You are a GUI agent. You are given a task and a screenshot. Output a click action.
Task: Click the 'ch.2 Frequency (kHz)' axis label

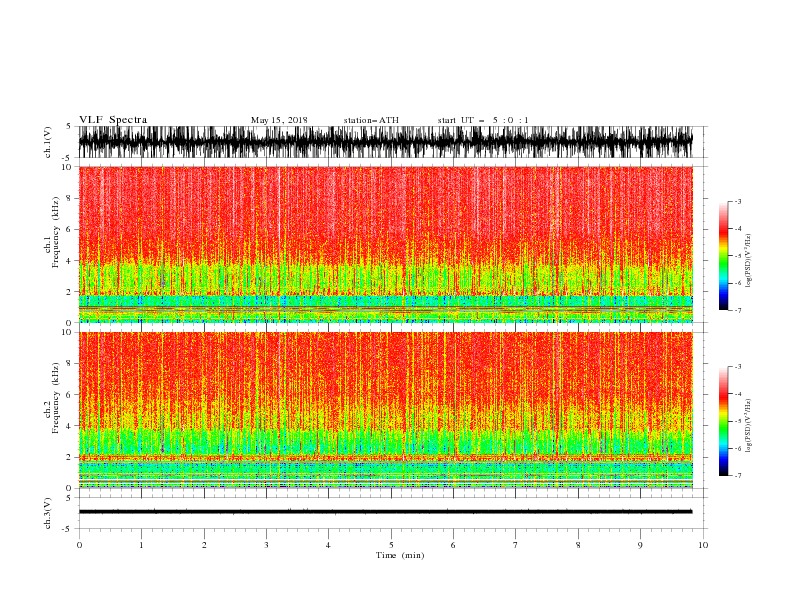52,398
